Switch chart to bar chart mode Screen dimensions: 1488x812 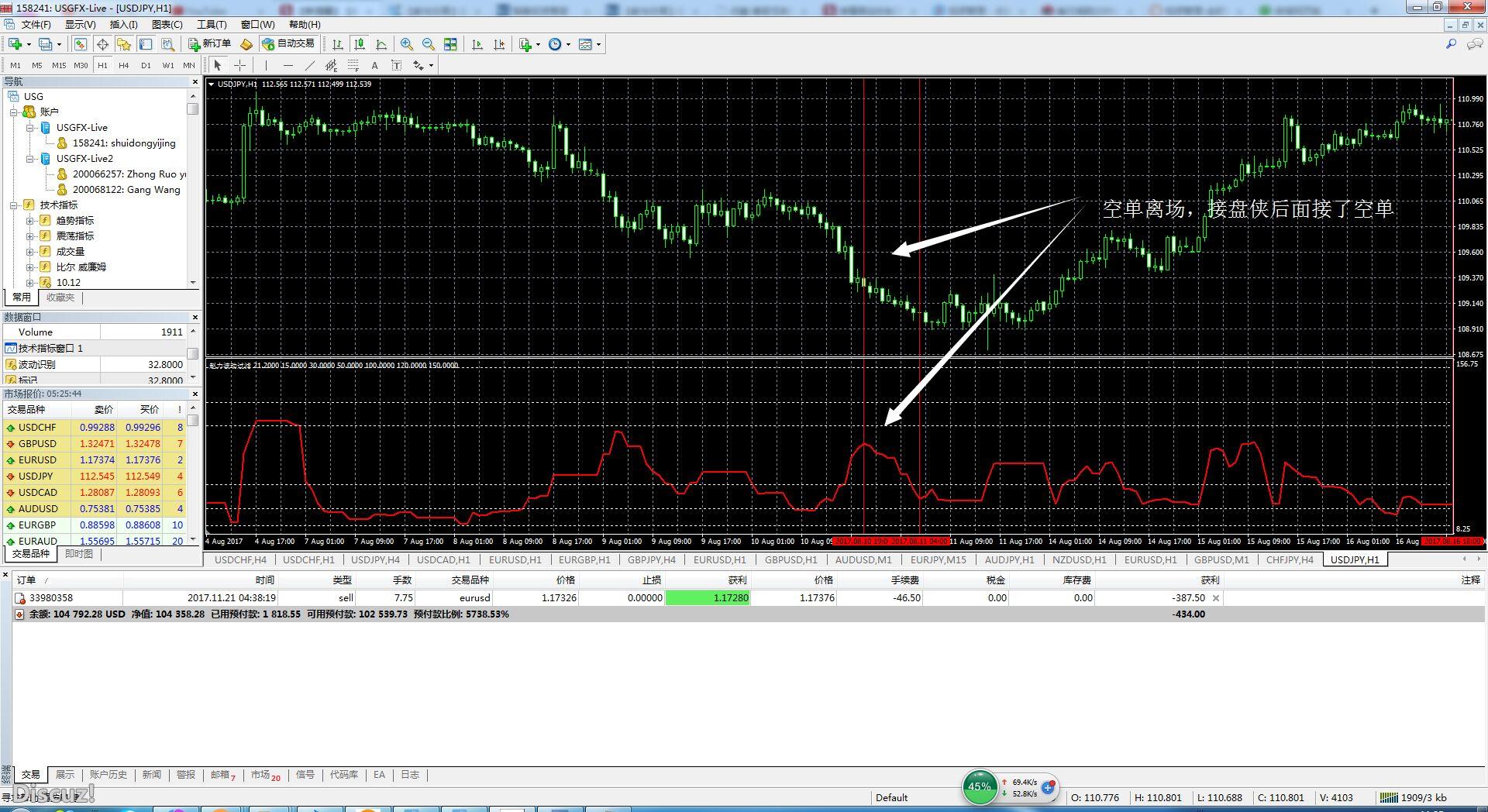click(338, 44)
